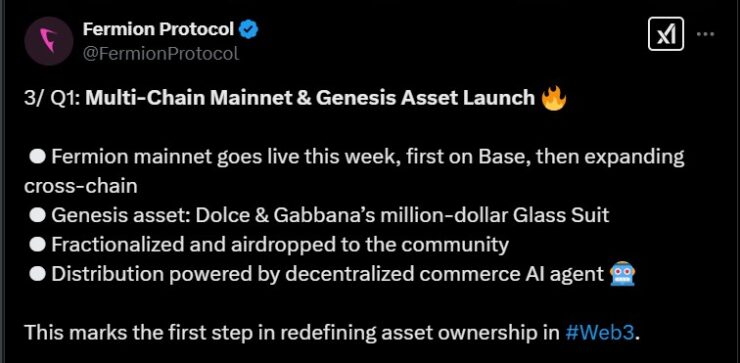Viewport: 740px width, 363px height.
Task: Follow the #Web3 hashtag link
Action: tap(599, 332)
